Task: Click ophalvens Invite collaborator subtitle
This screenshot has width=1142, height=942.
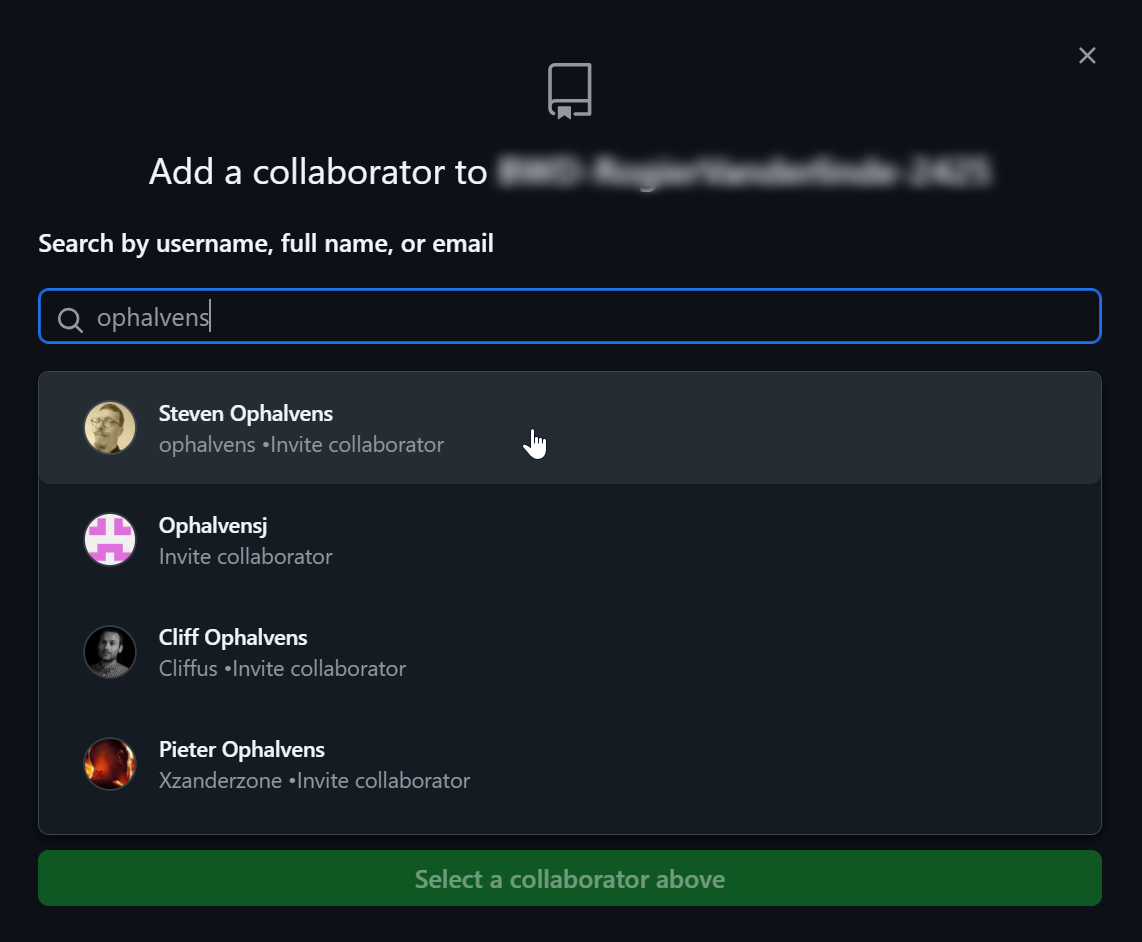Action: 301,445
